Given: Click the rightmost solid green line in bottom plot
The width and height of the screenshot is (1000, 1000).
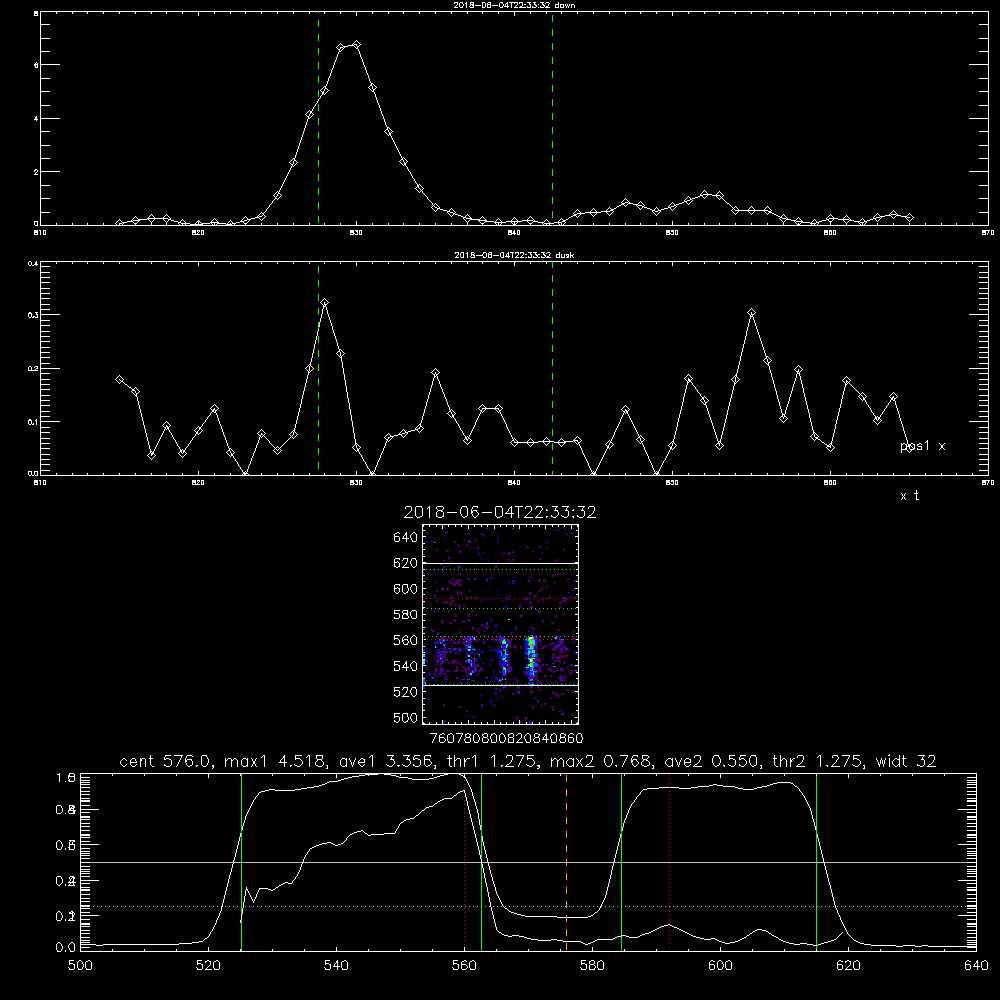Looking at the screenshot, I should 816,861.
